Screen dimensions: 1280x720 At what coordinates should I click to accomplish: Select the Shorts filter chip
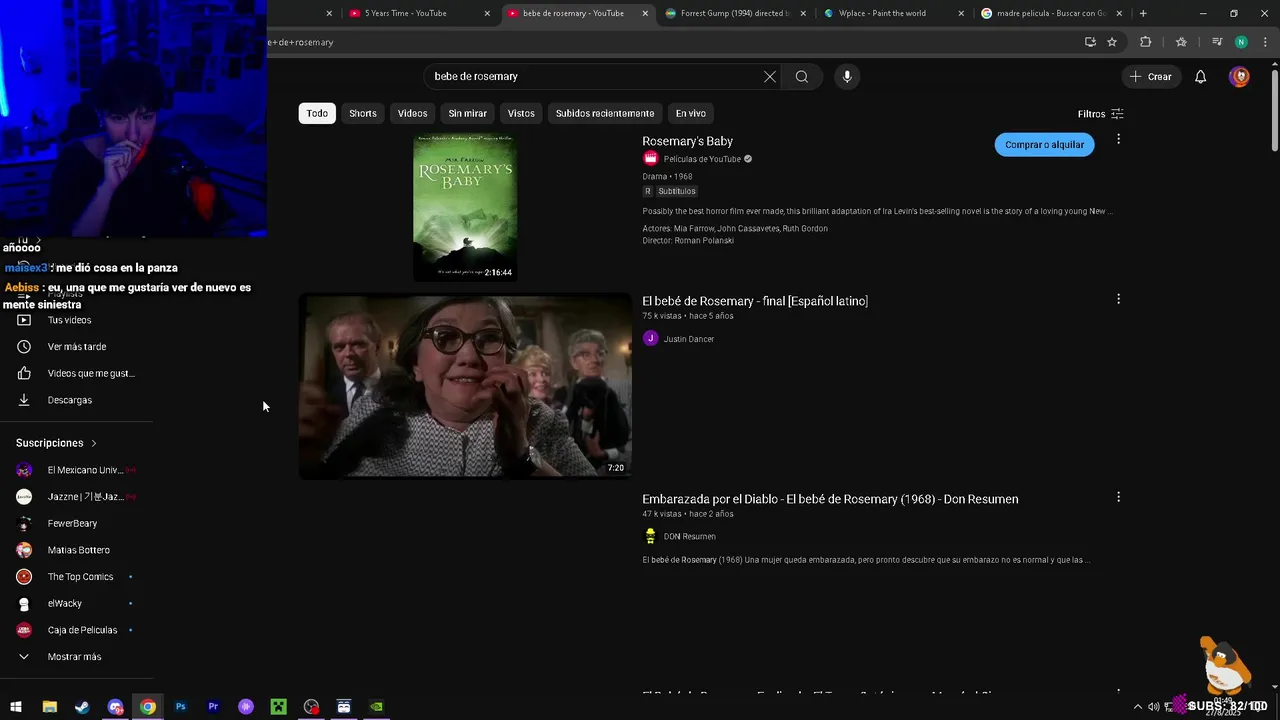[x=363, y=113]
